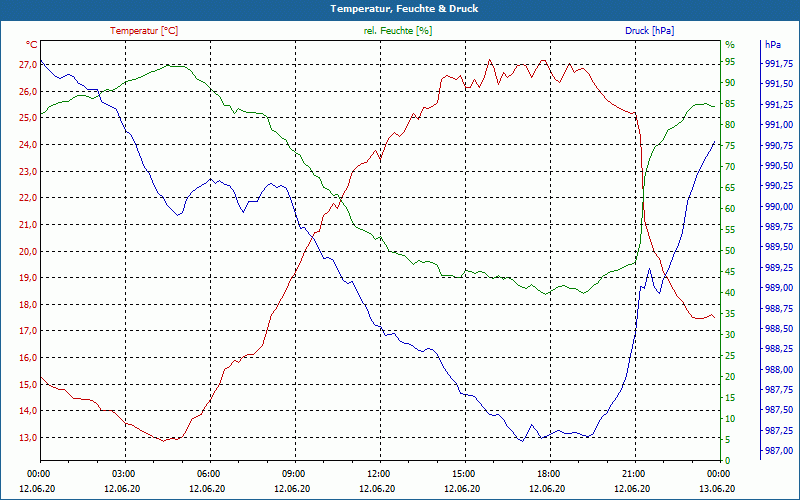Click the 991,50 pressure axis value
The image size is (800, 500).
(x=779, y=84)
